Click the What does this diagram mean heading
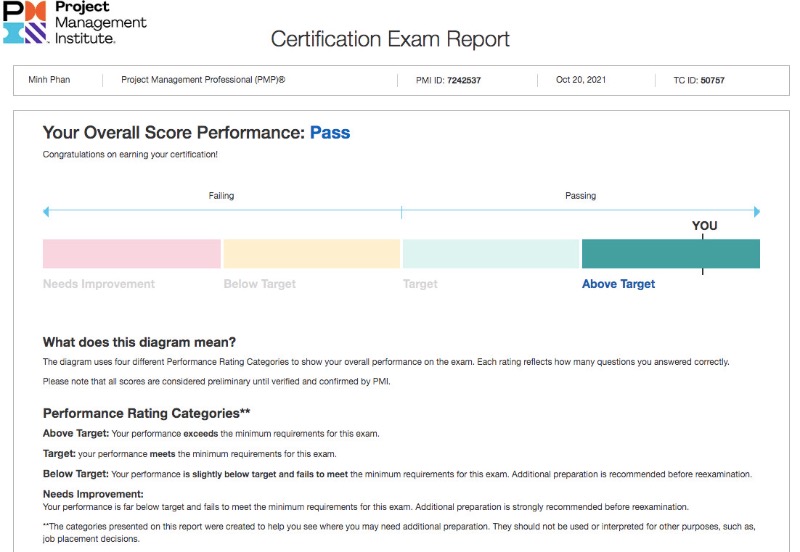 [x=139, y=342]
